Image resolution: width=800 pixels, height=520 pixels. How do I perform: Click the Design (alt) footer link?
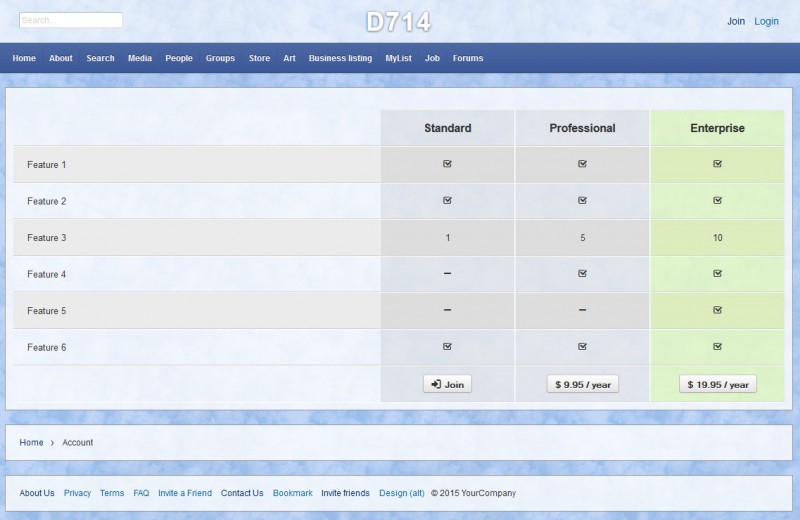coord(402,493)
